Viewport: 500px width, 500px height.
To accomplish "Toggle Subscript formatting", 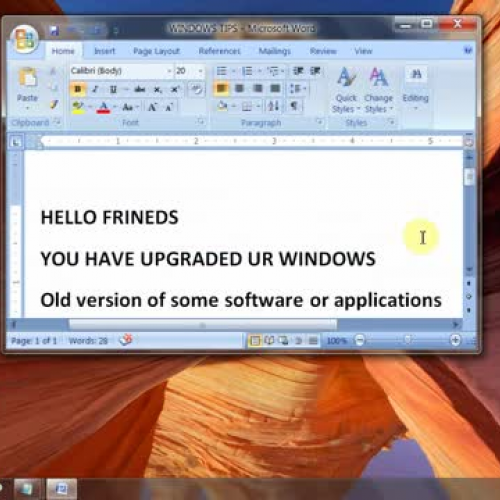I will click(158, 89).
